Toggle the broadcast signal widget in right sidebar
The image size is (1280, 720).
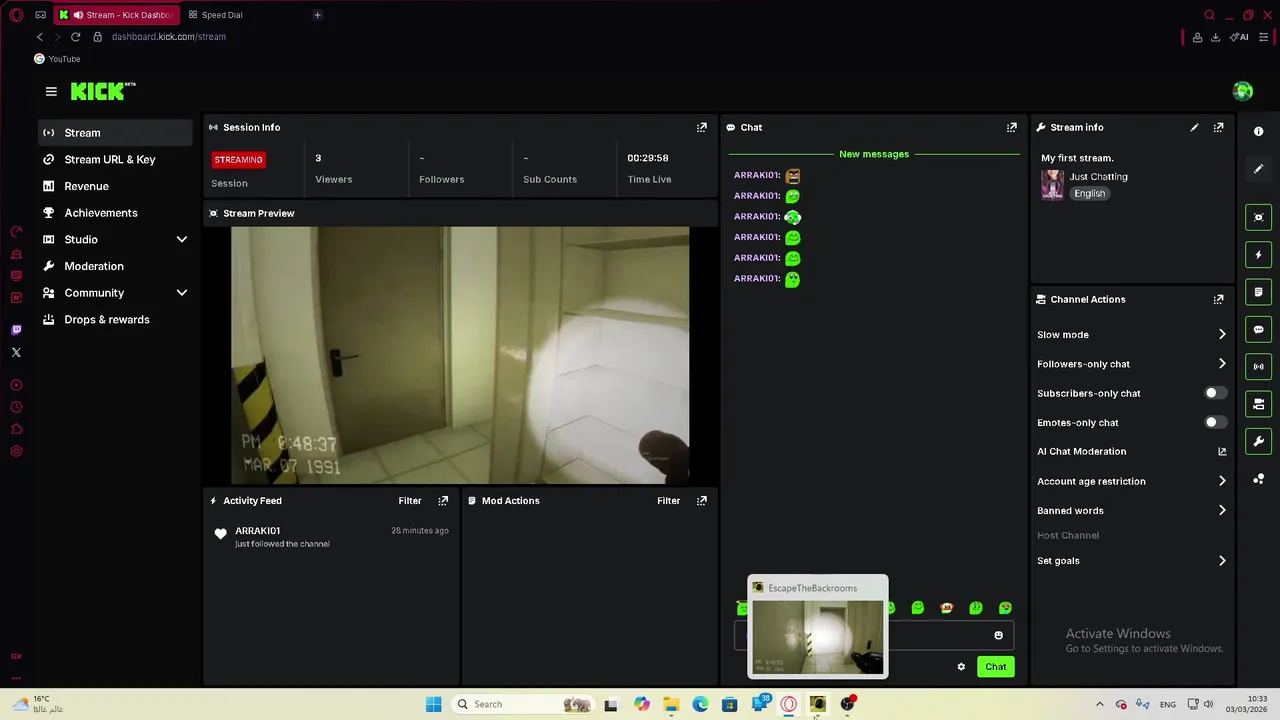pyautogui.click(x=1259, y=366)
